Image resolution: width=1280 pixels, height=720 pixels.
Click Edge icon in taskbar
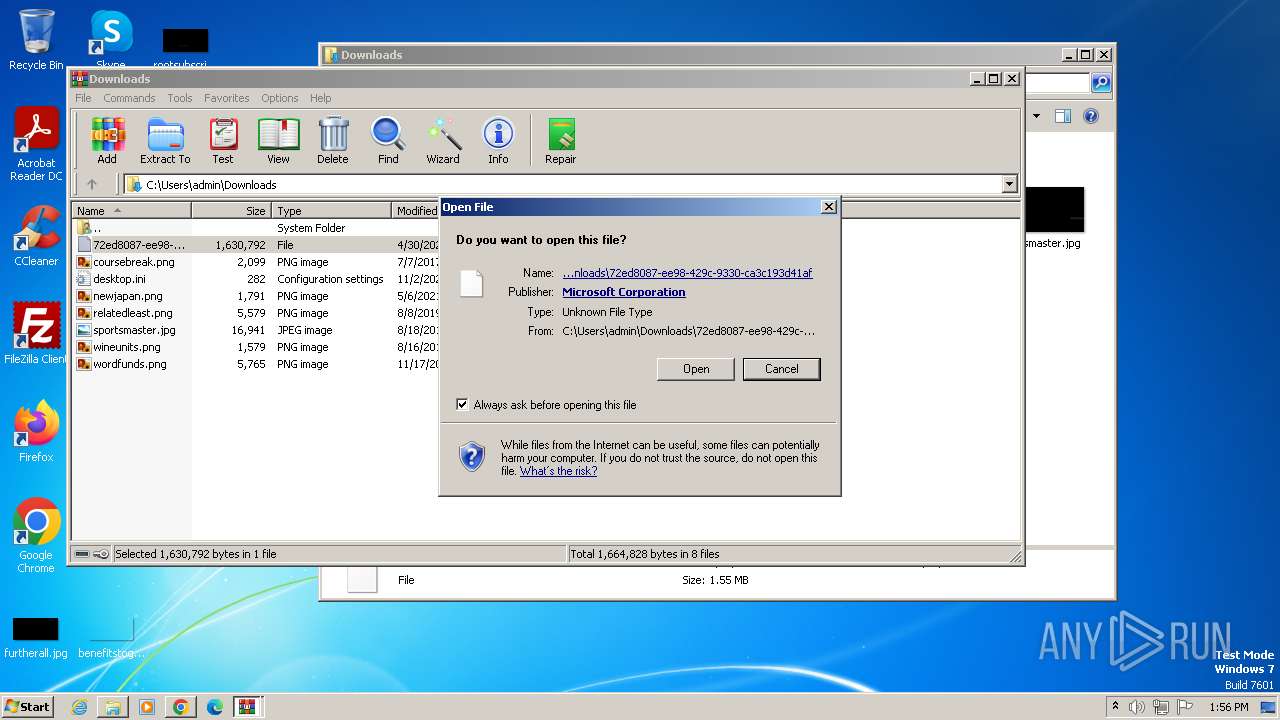click(215, 707)
